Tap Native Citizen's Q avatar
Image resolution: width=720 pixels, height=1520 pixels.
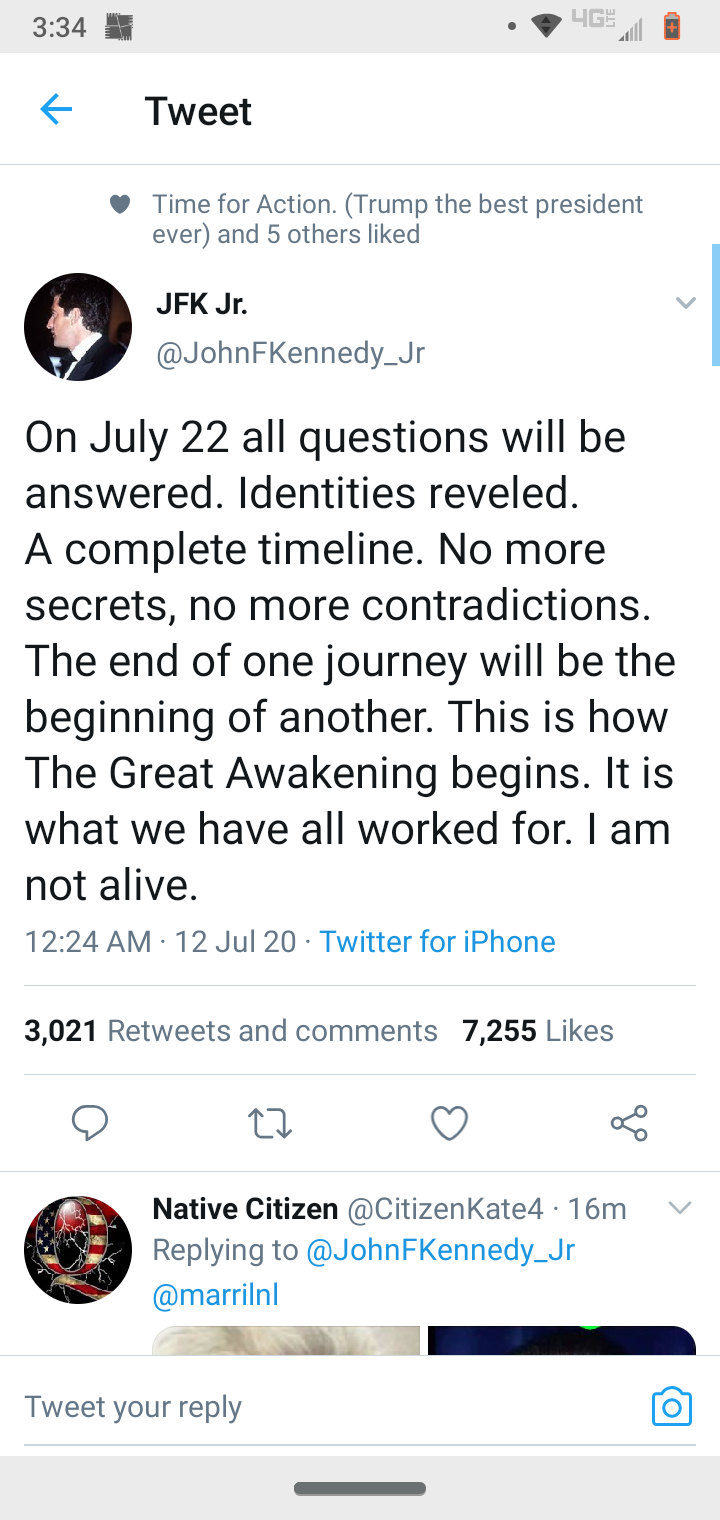[78, 1249]
